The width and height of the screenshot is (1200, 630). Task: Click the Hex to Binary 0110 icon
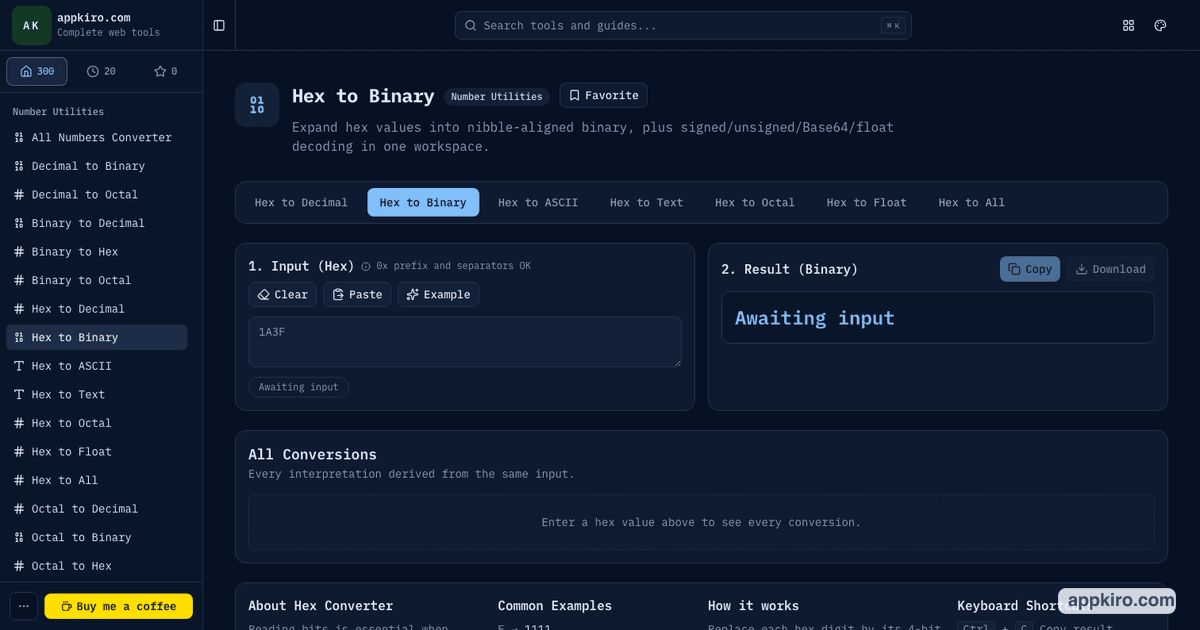coord(257,105)
